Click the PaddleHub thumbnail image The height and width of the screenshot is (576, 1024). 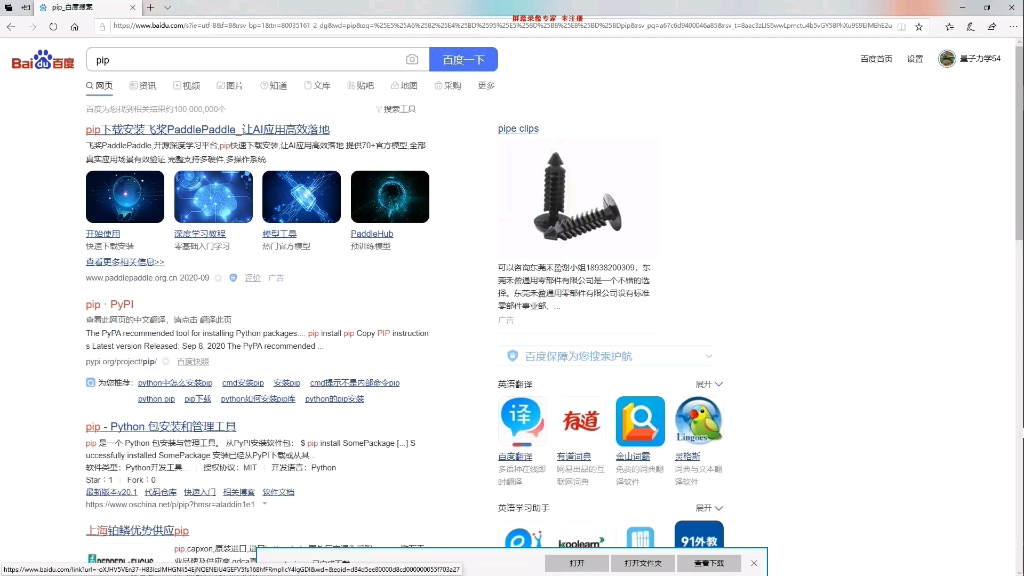click(390, 197)
